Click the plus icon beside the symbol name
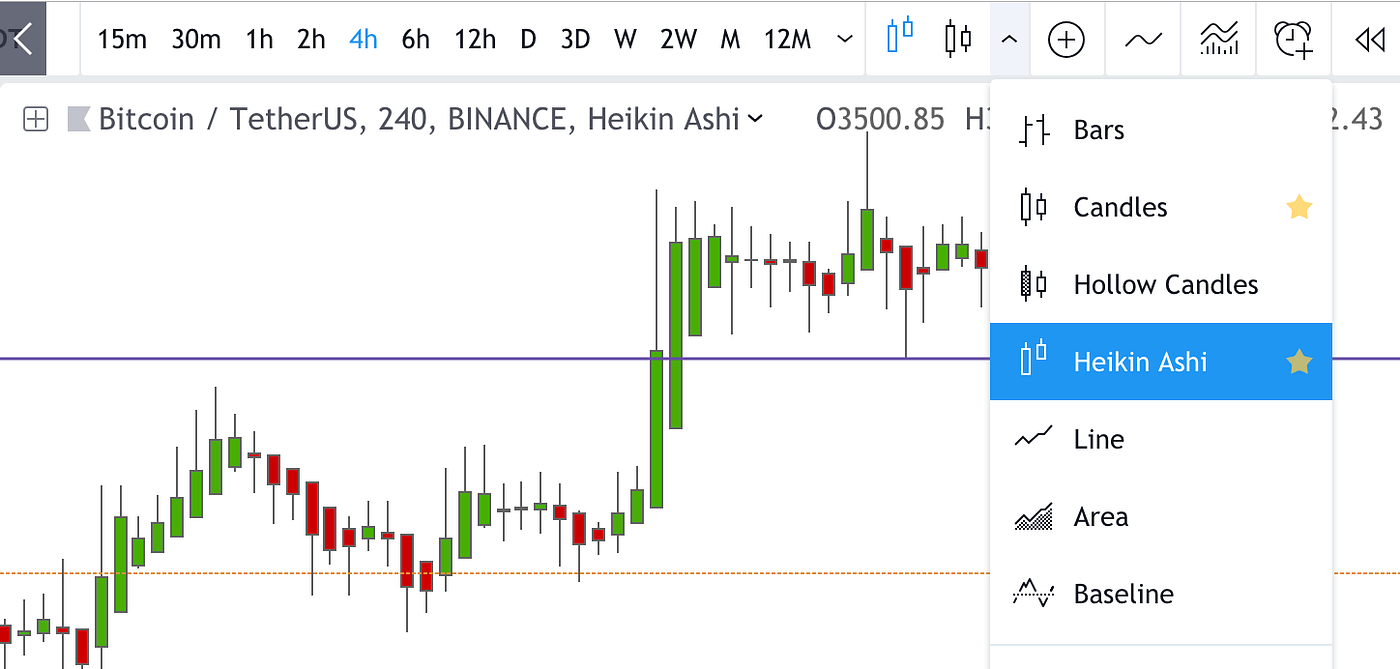Viewport: 1400px width, 669px height. 36,119
